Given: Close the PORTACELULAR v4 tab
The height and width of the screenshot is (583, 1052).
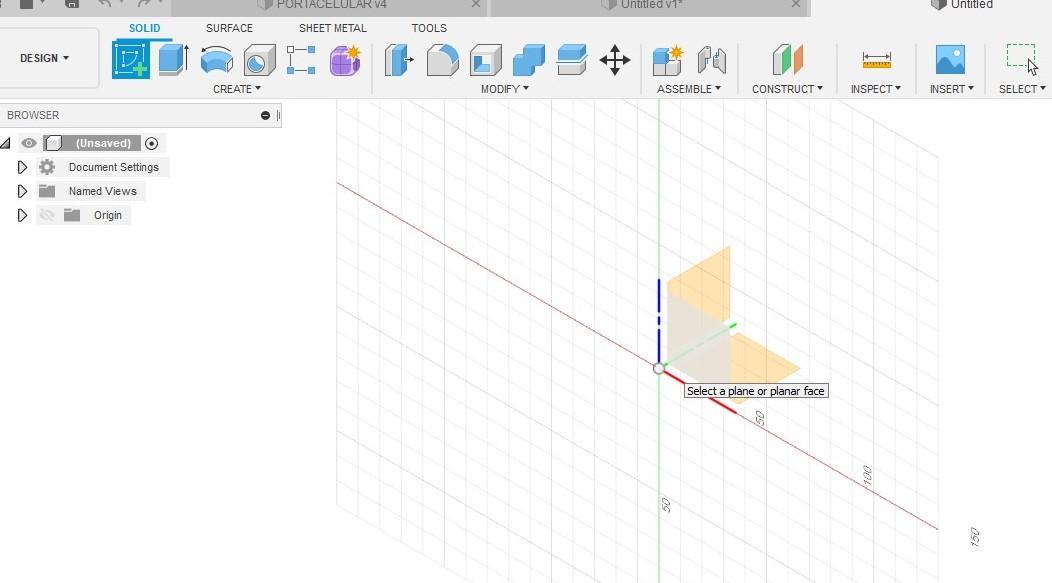Looking at the screenshot, I should 476,5.
